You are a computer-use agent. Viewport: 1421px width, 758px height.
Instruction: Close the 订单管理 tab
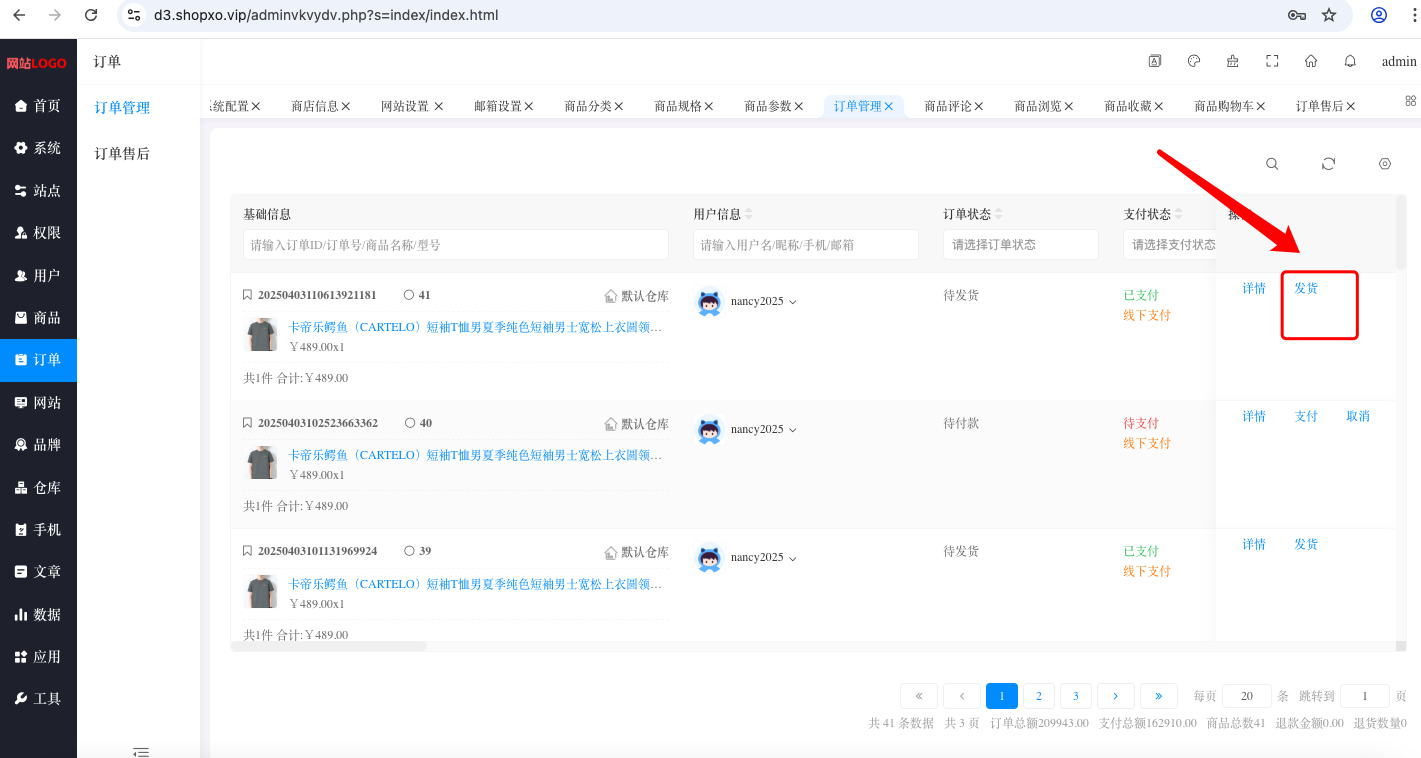pyautogui.click(x=889, y=106)
